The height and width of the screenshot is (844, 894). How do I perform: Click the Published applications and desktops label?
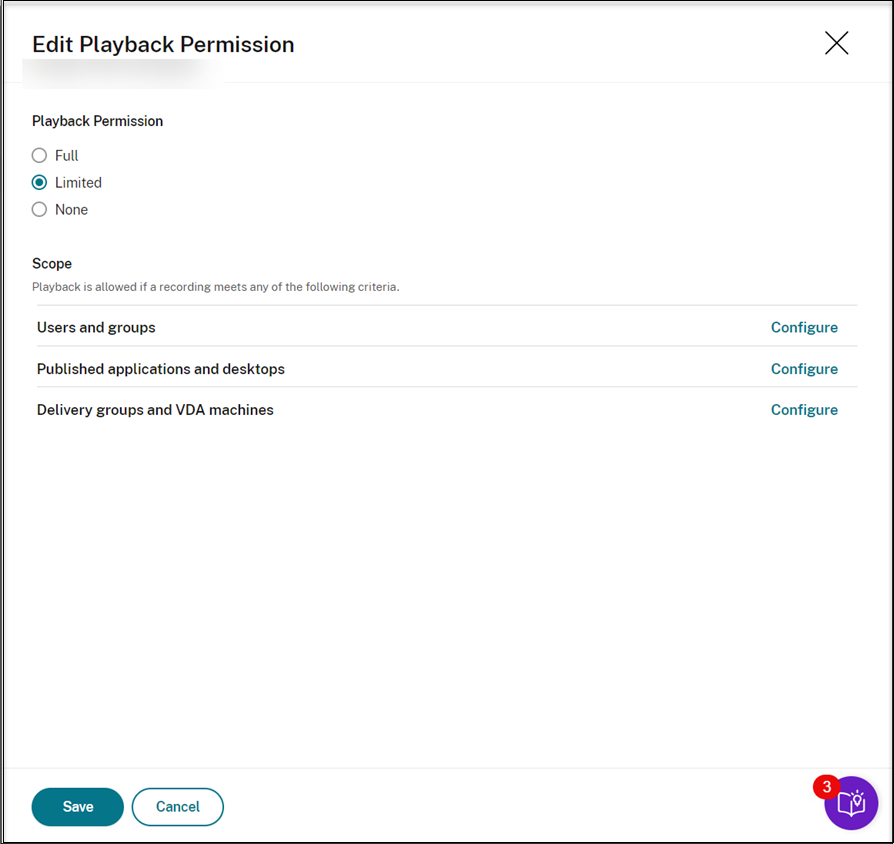point(161,369)
